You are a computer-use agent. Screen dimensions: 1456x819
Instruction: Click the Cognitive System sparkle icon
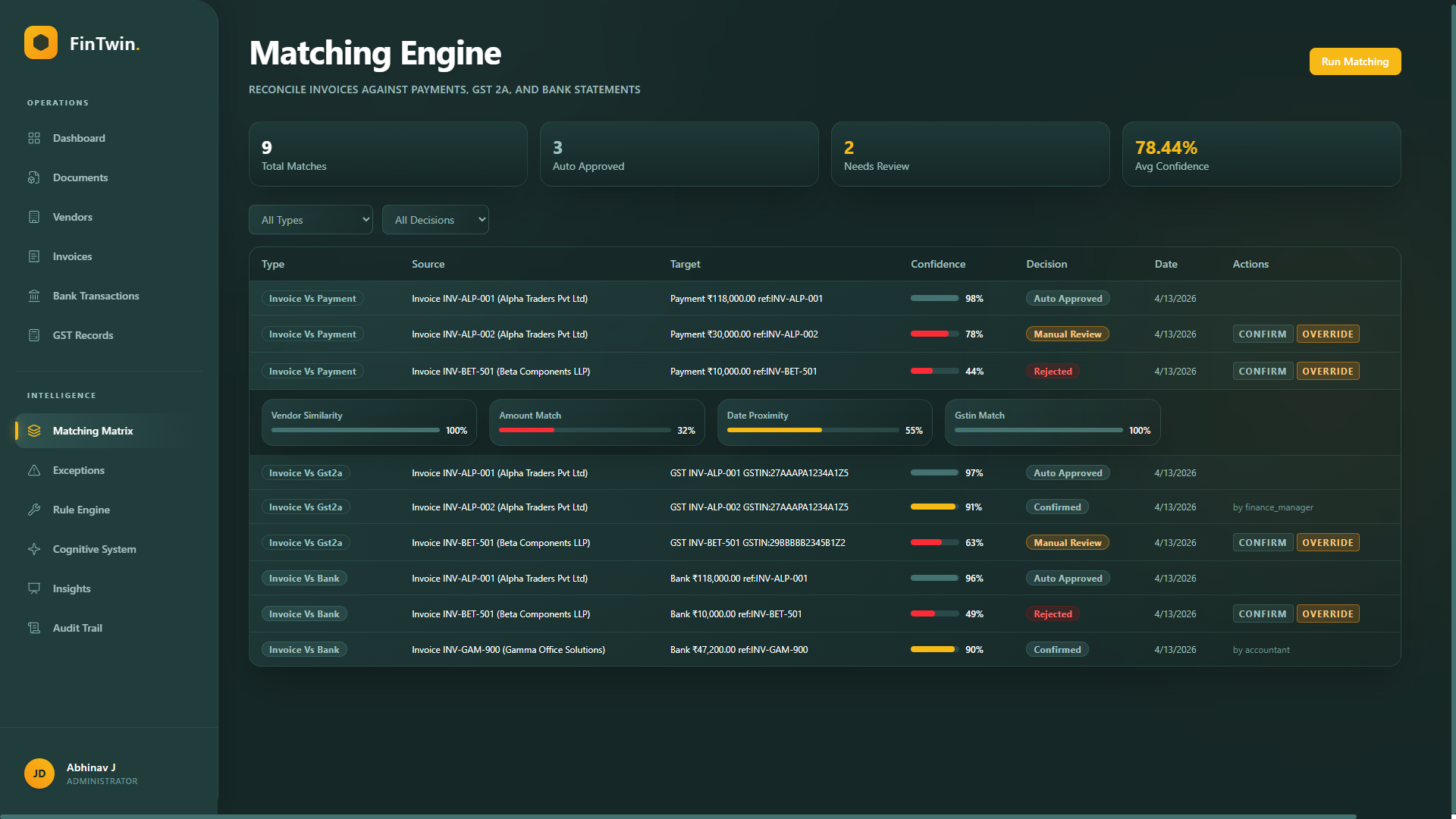[x=34, y=549]
